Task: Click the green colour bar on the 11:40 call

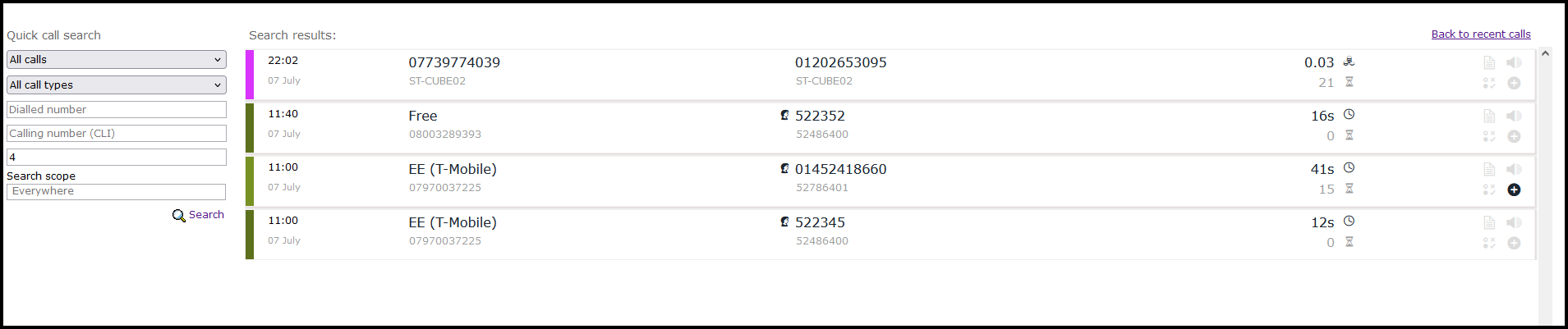Action: point(250,128)
